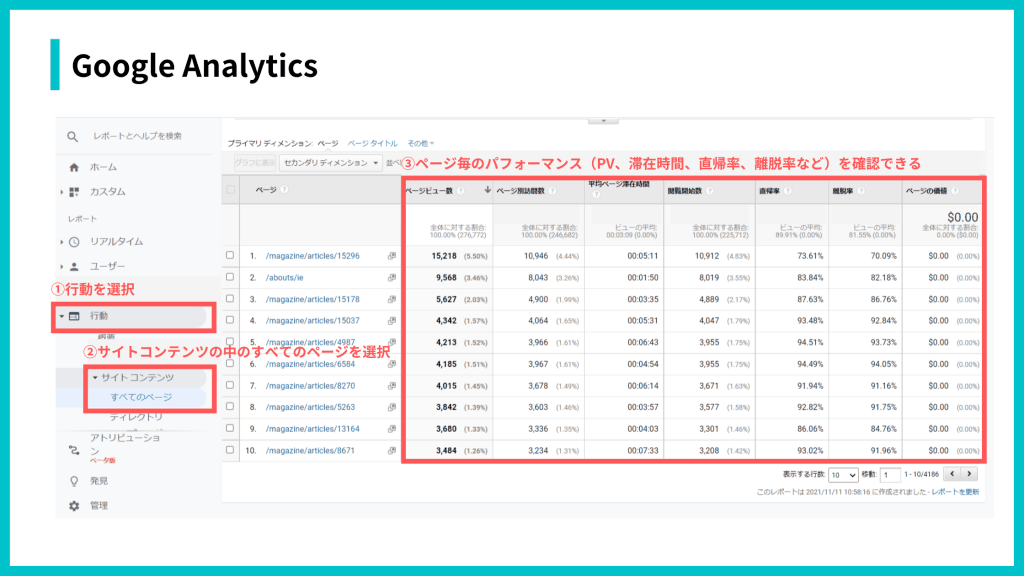This screenshot has height=576, width=1024.
Task: Check the box for /magazine/articles/15037
Action: coord(230,320)
